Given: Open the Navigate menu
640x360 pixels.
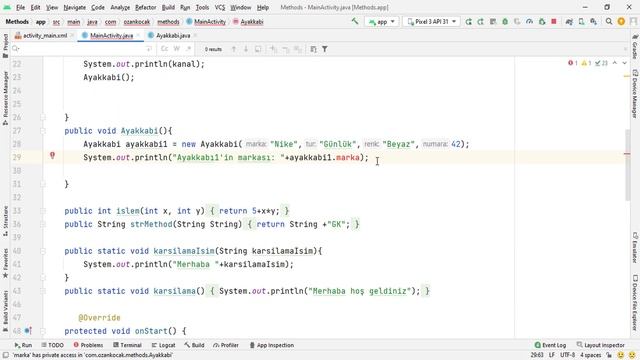Looking at the screenshot, I should (x=75, y=7).
